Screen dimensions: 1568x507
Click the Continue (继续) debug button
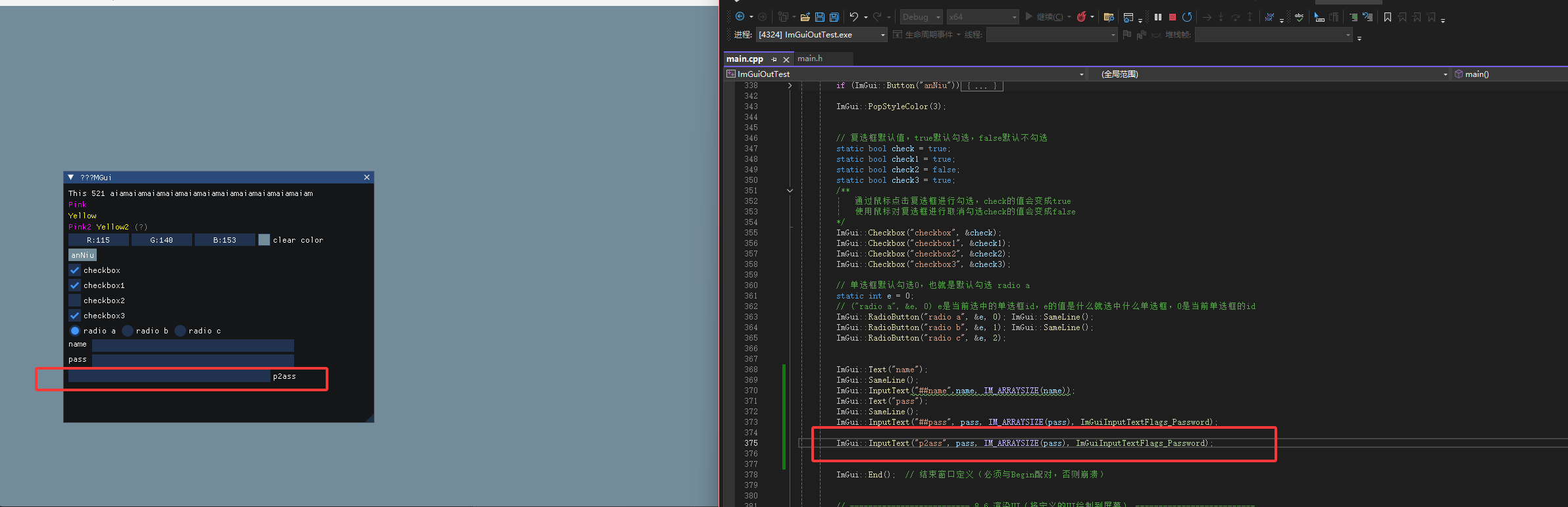(1045, 17)
